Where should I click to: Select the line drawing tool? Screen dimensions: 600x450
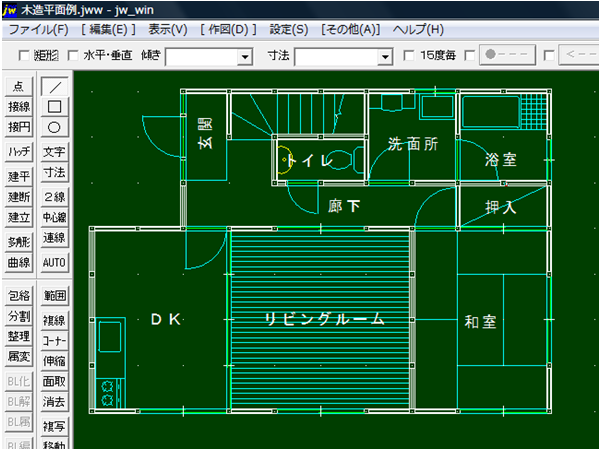tap(54, 87)
